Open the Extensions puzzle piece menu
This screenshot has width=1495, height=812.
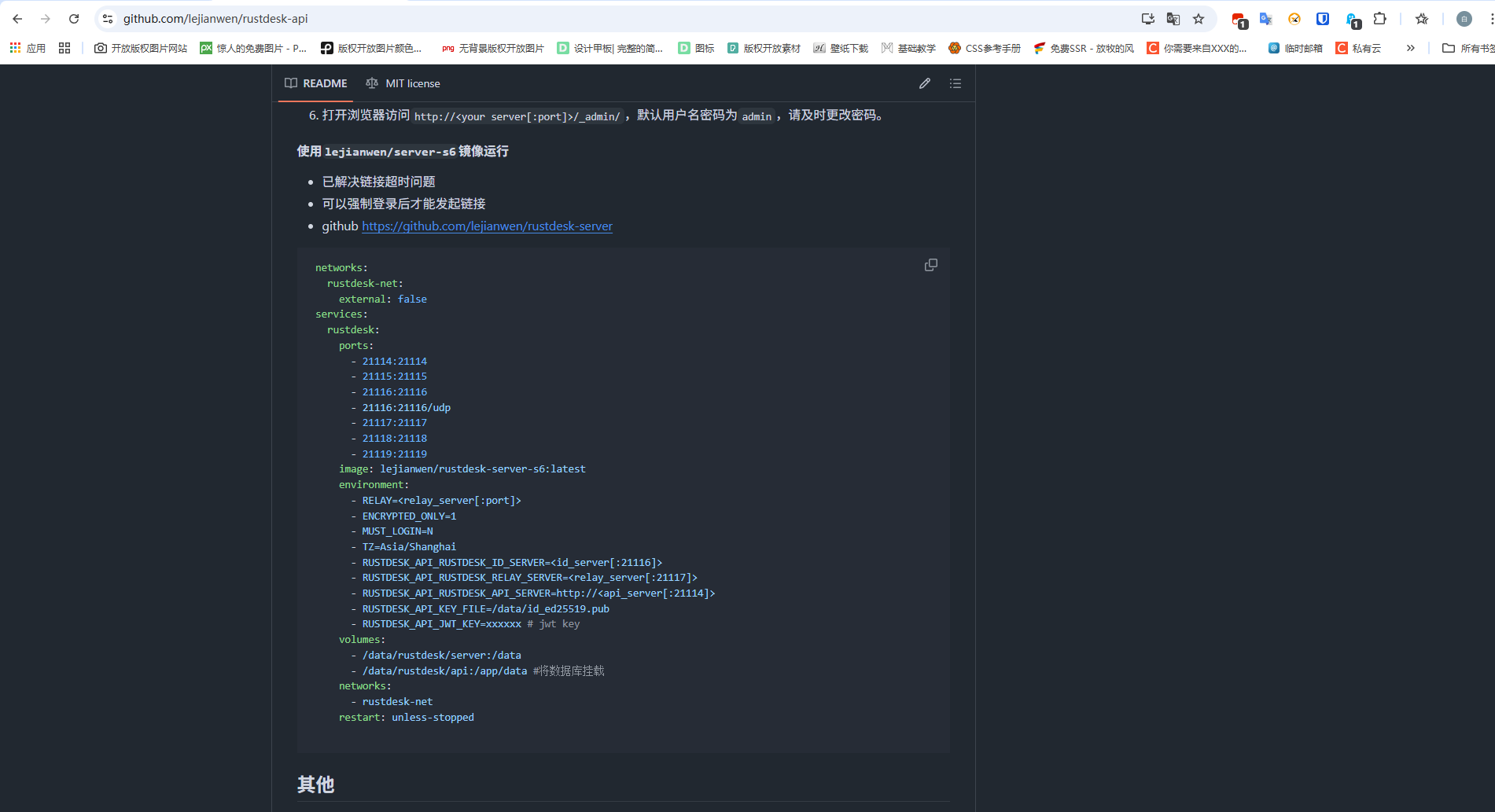coord(1380,19)
